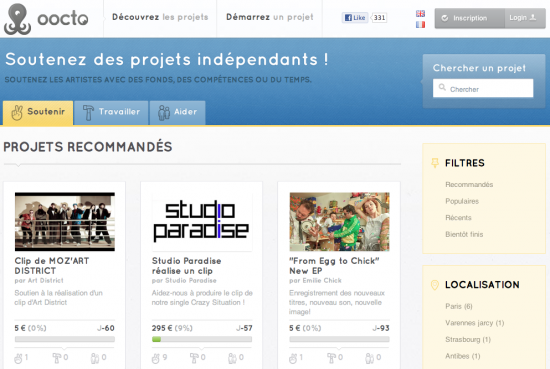
Task: Click hammer icon on From Egg to Chick card
Action: click(x=331, y=358)
